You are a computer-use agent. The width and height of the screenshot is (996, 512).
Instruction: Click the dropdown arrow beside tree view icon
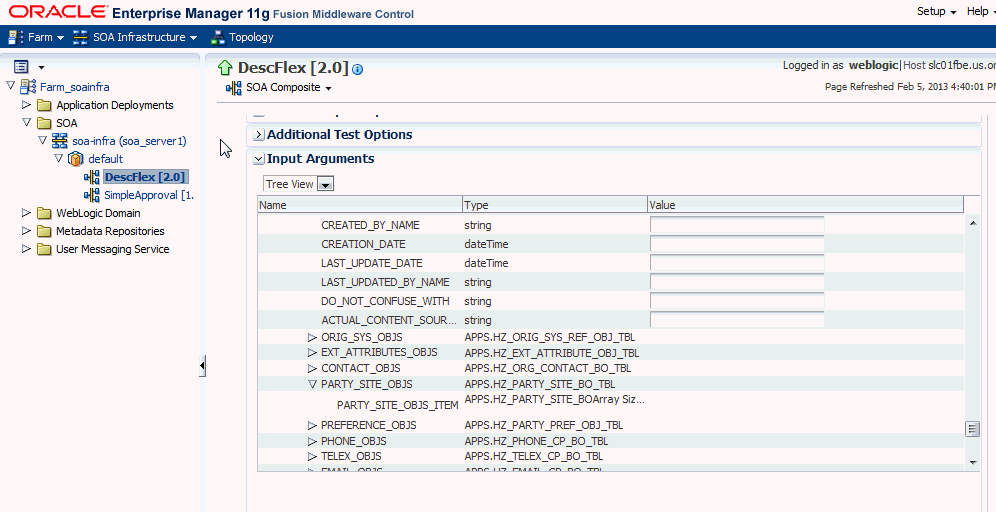point(41,67)
